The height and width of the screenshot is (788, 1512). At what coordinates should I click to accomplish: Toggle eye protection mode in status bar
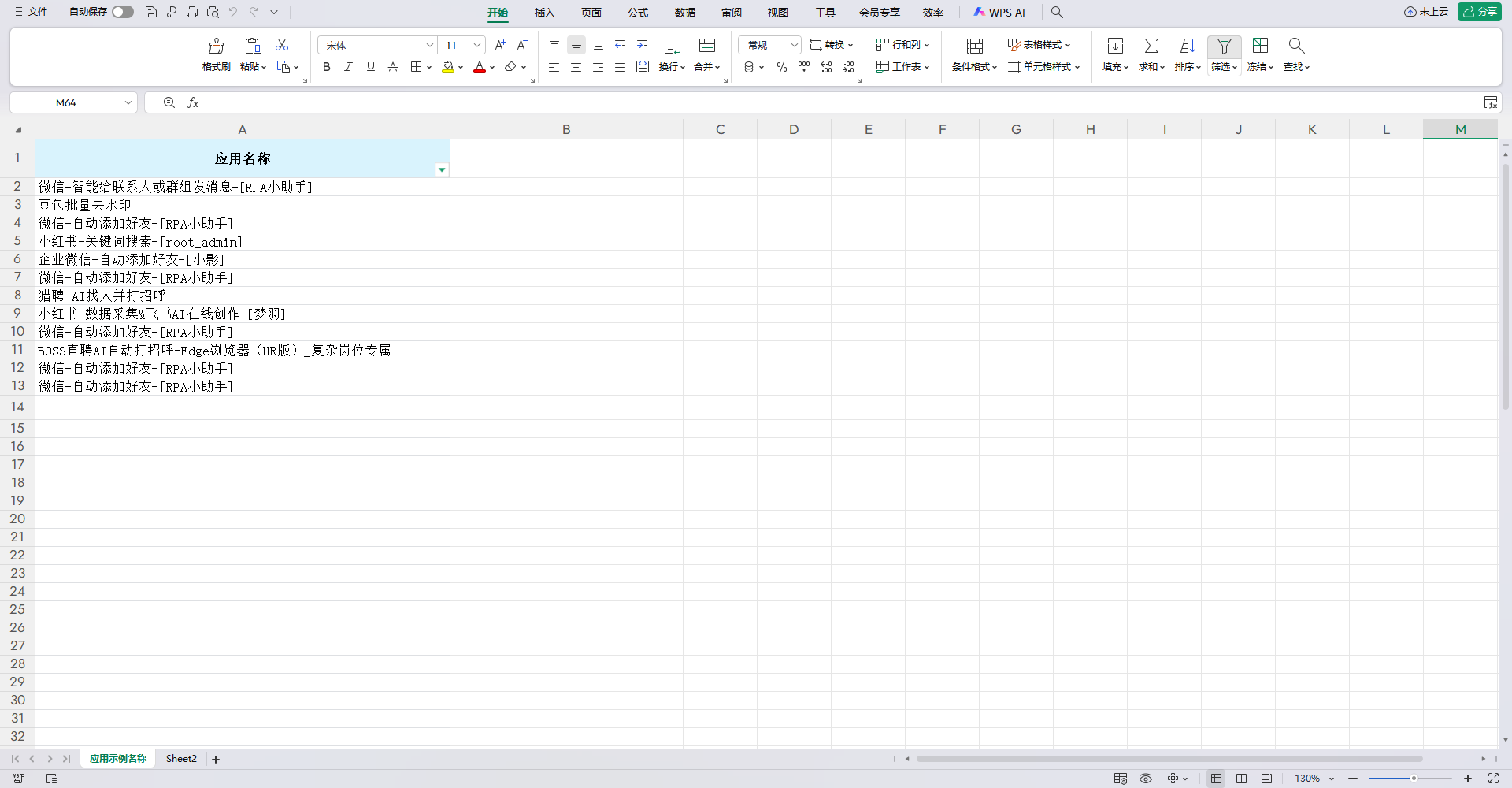click(x=1146, y=779)
